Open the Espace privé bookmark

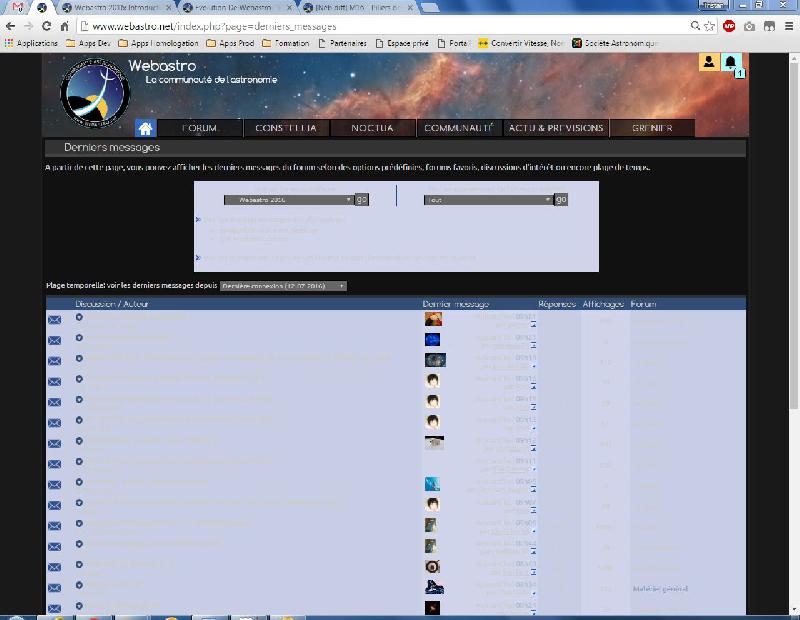pyautogui.click(x=402, y=43)
